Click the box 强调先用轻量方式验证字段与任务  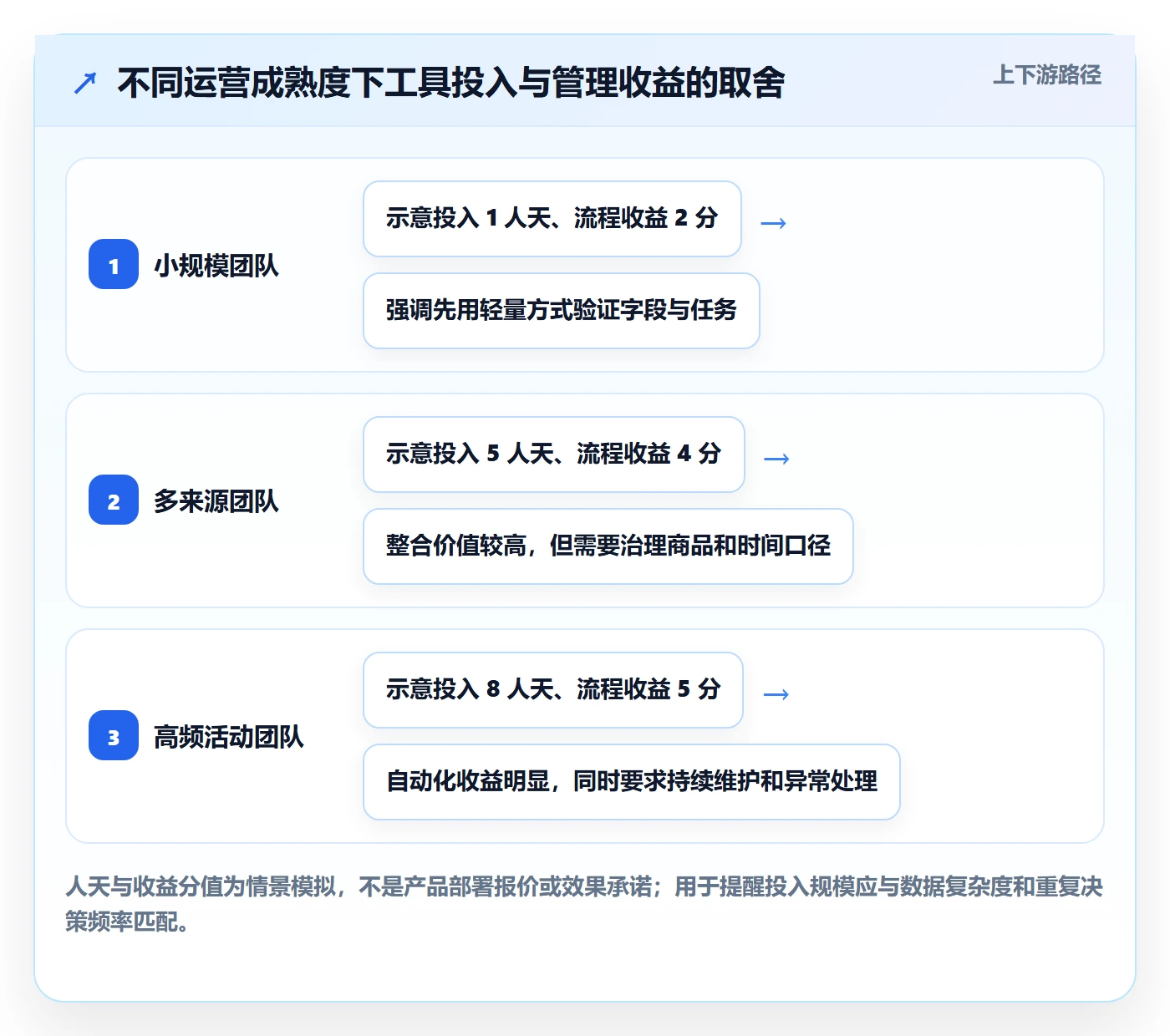click(x=562, y=311)
